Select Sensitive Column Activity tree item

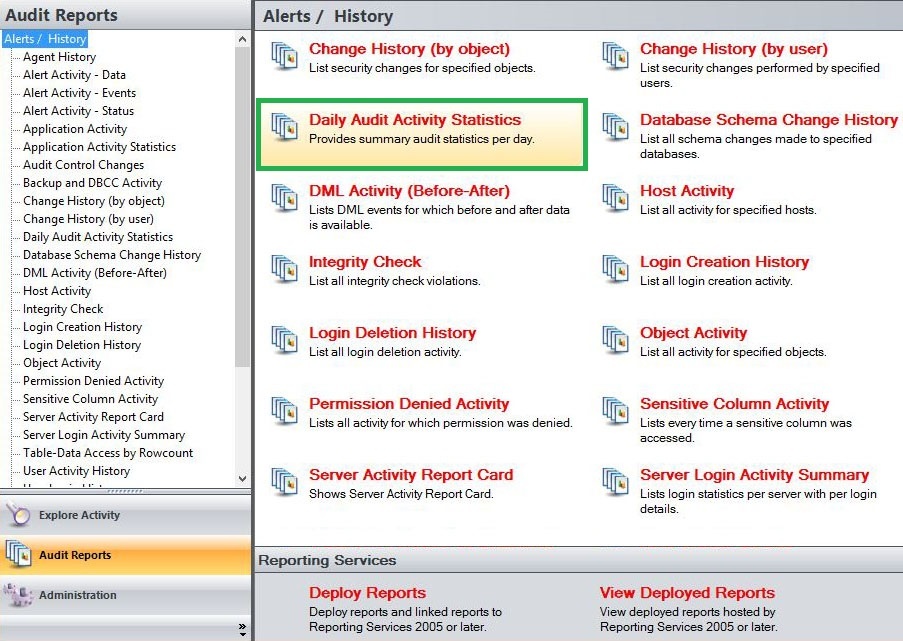[90, 399]
